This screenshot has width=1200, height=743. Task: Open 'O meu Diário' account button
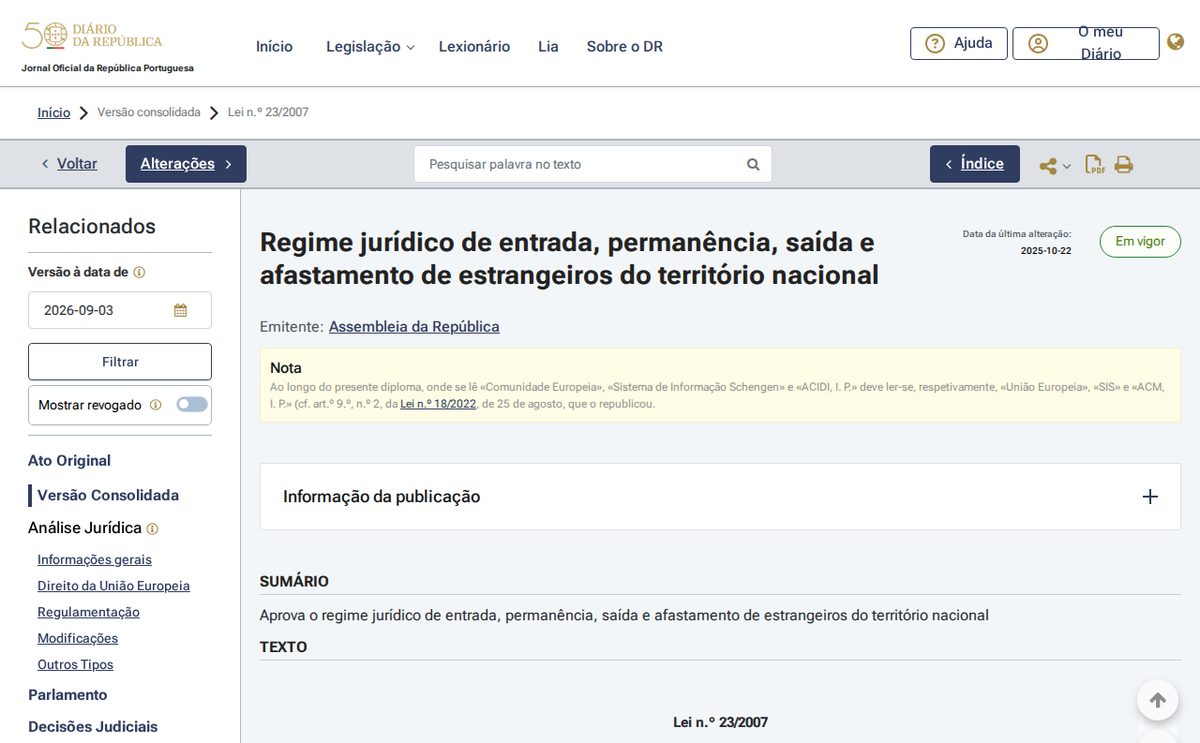[x=1086, y=43]
